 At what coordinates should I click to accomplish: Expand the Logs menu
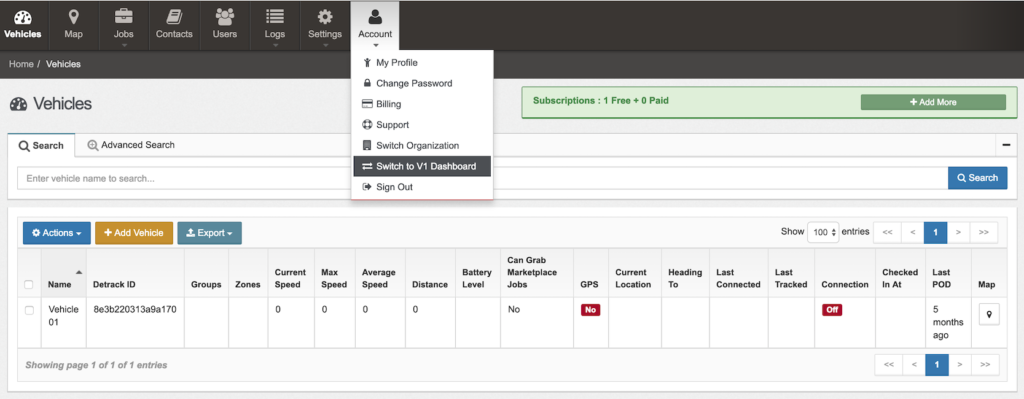pos(275,25)
